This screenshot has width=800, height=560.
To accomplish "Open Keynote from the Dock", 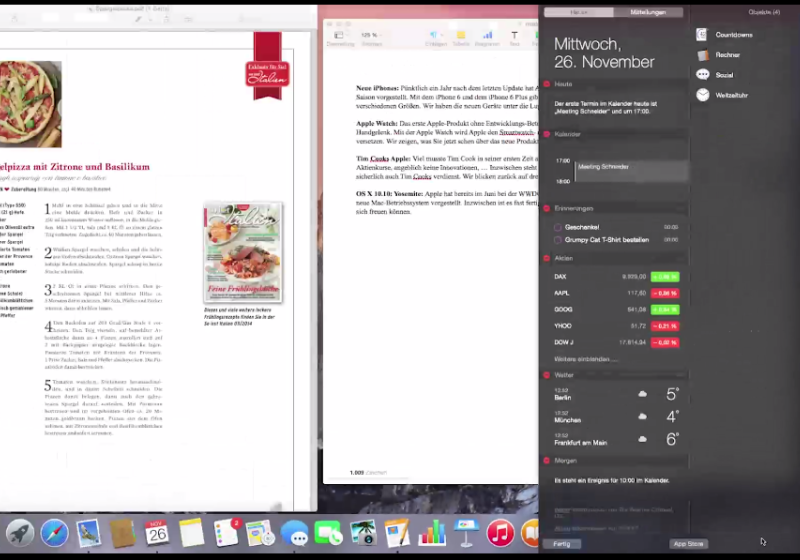I will coord(466,533).
